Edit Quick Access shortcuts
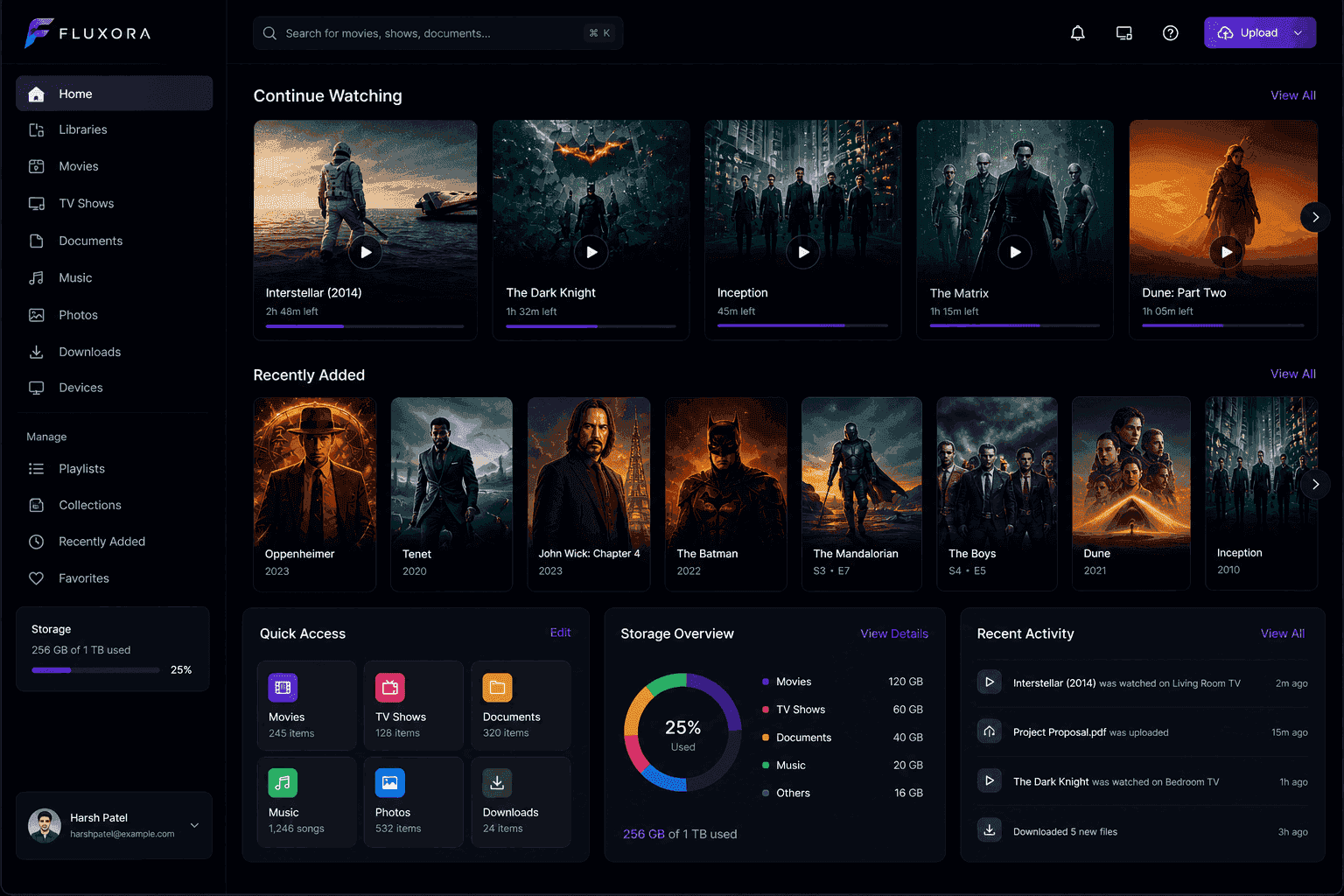1344x896 pixels. (x=560, y=633)
